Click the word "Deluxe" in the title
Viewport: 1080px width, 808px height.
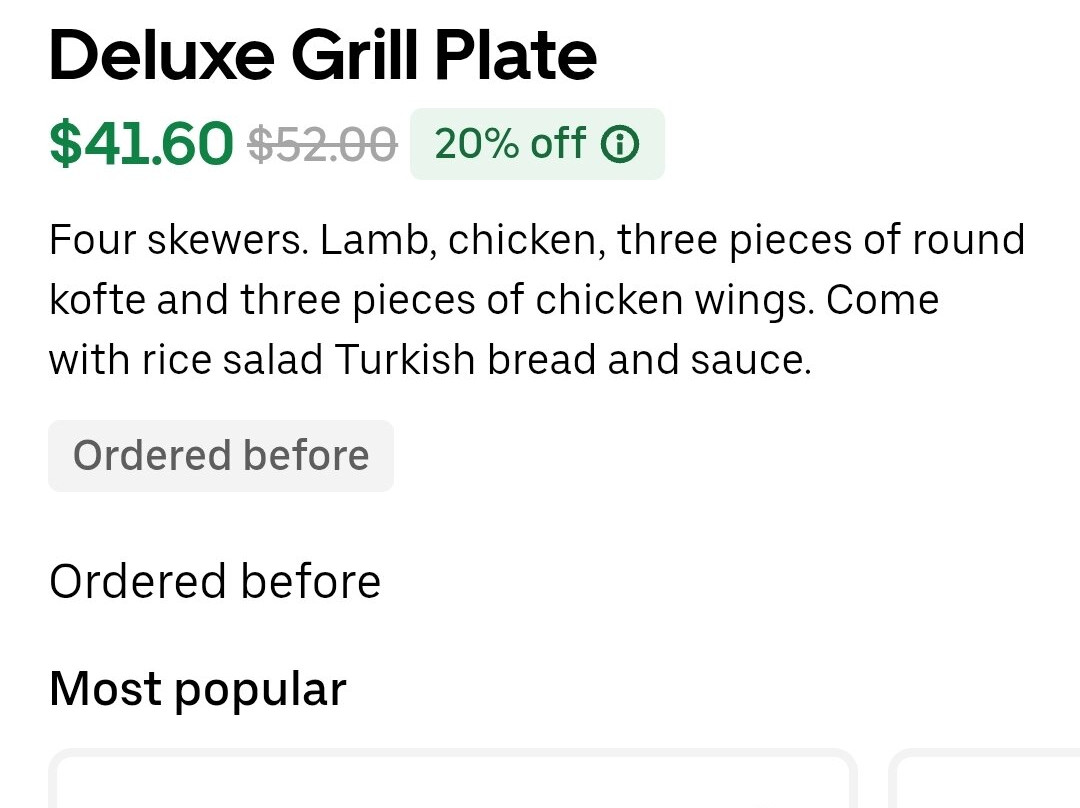(161, 55)
